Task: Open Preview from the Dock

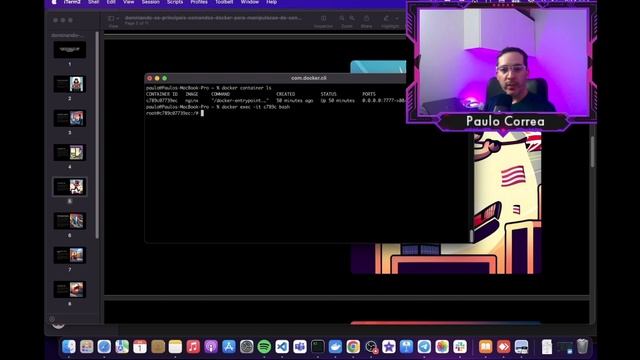Action: click(521, 347)
